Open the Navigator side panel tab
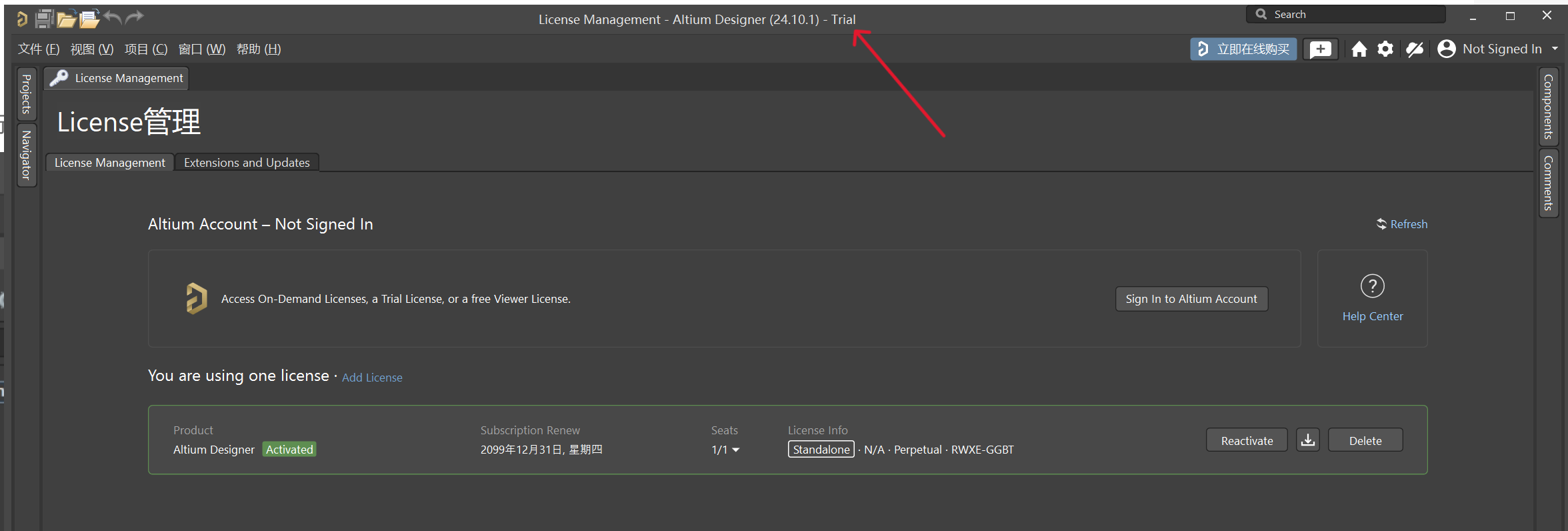Viewport: 1568px width, 531px height. (26, 155)
